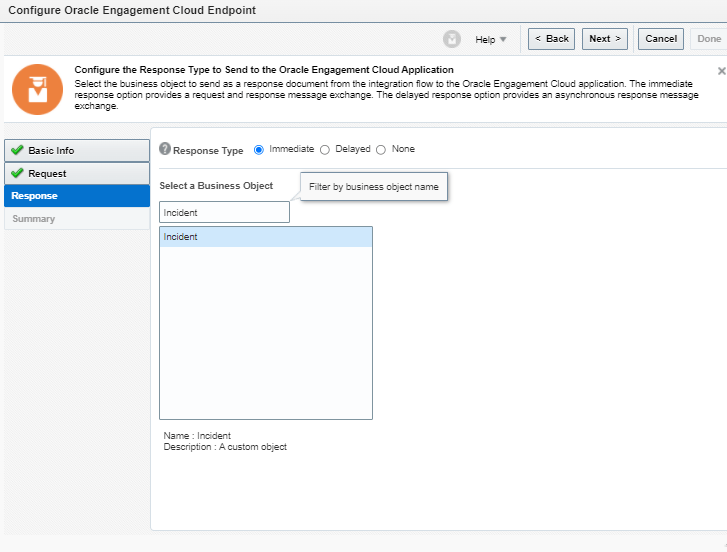Choose the Delayed response type
727x552 pixels.
coord(324,150)
